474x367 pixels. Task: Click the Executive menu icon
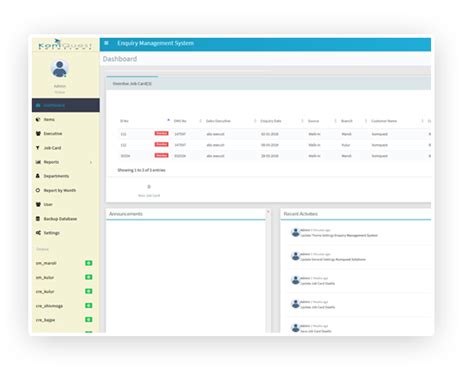38,133
